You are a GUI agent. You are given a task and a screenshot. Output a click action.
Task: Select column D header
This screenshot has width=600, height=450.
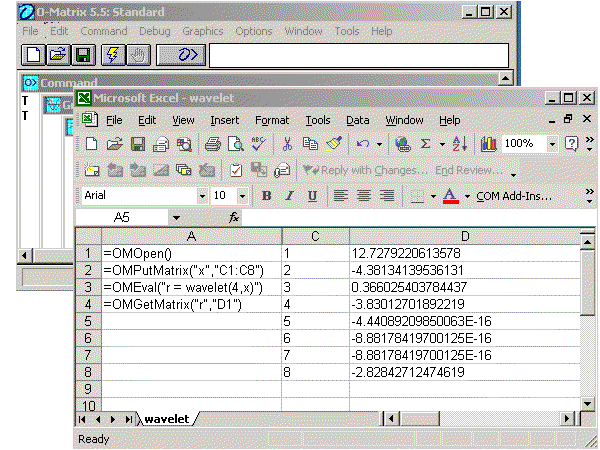[x=465, y=236]
